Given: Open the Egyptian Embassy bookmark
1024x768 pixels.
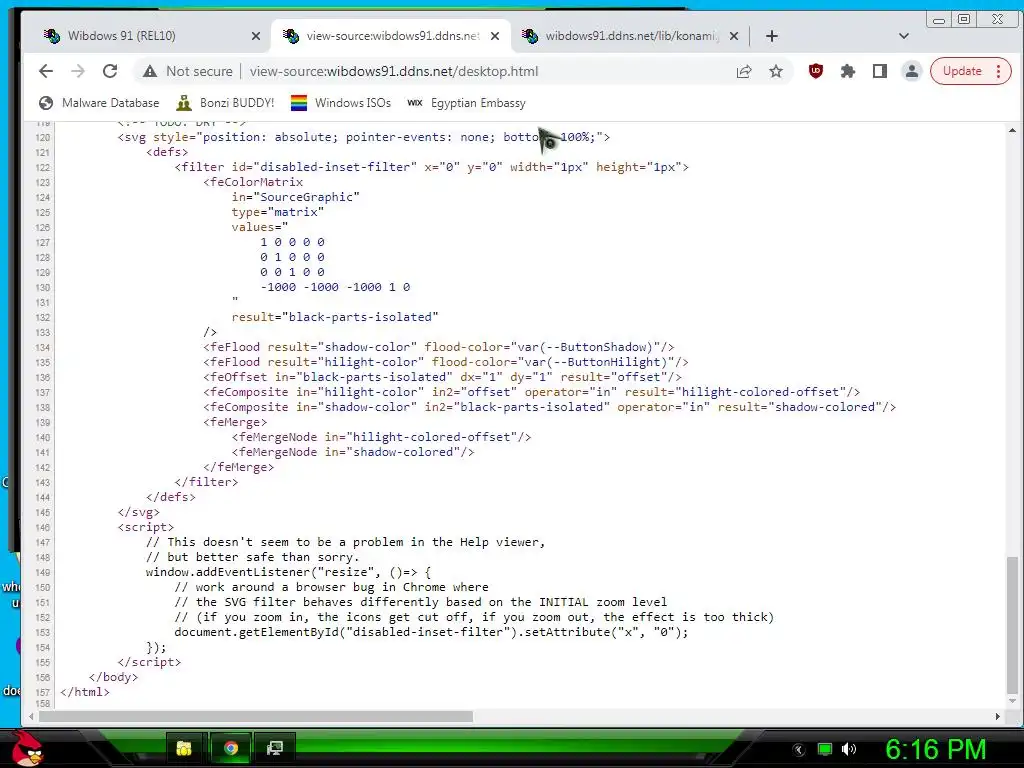Looking at the screenshot, I should [x=466, y=103].
